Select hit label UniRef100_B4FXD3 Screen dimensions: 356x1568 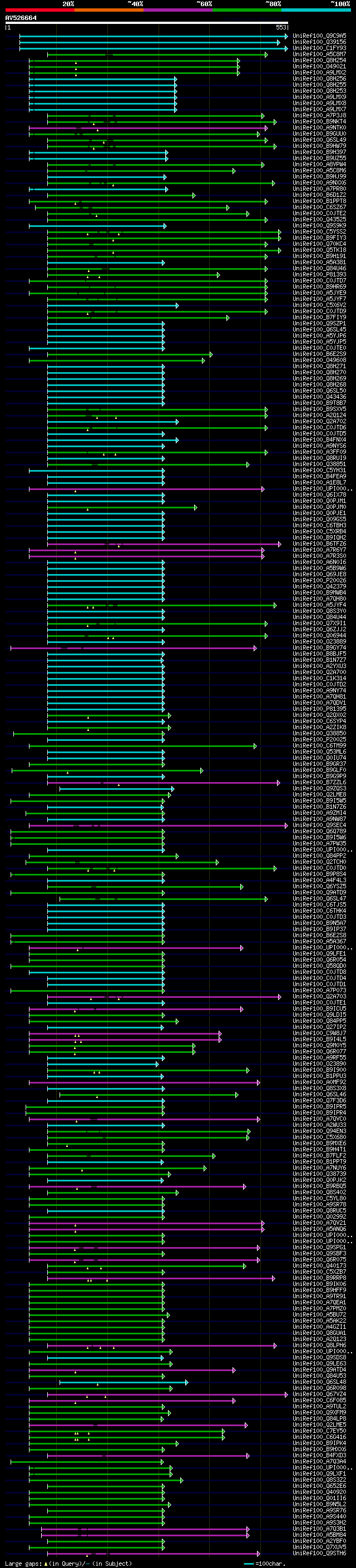[319, 1456]
